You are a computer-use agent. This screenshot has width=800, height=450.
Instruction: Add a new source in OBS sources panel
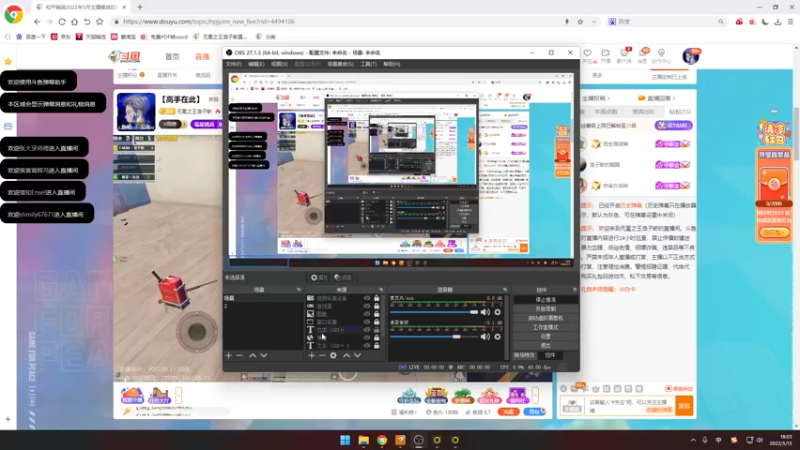tap(311, 355)
